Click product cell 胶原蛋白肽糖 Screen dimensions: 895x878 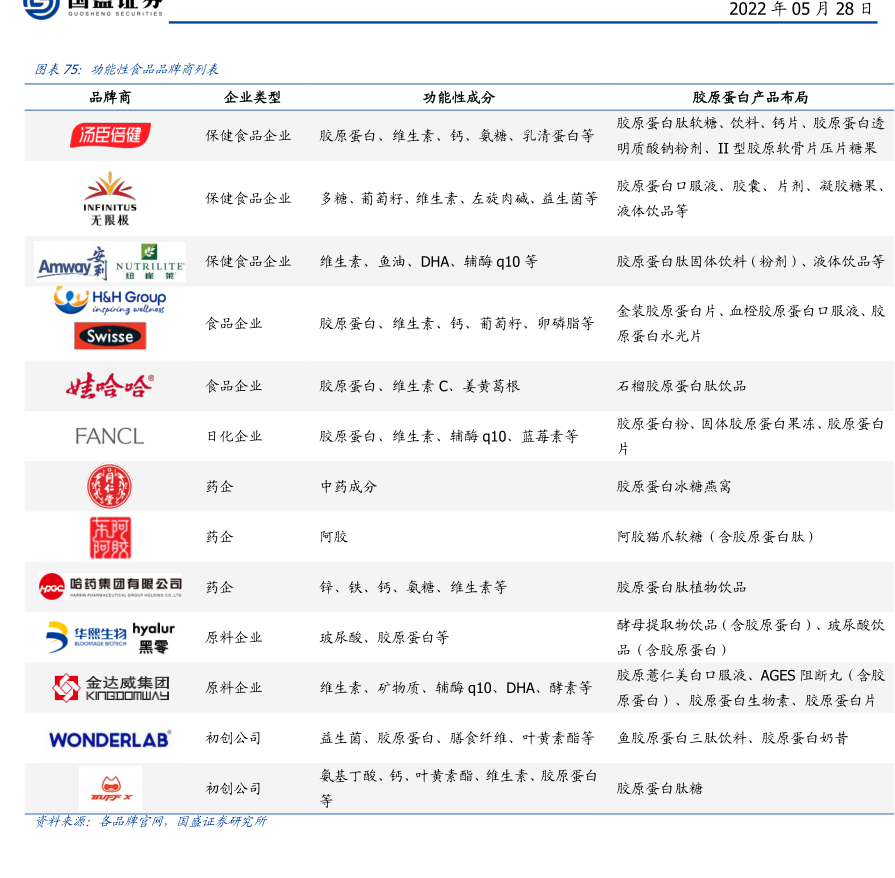coord(660,789)
